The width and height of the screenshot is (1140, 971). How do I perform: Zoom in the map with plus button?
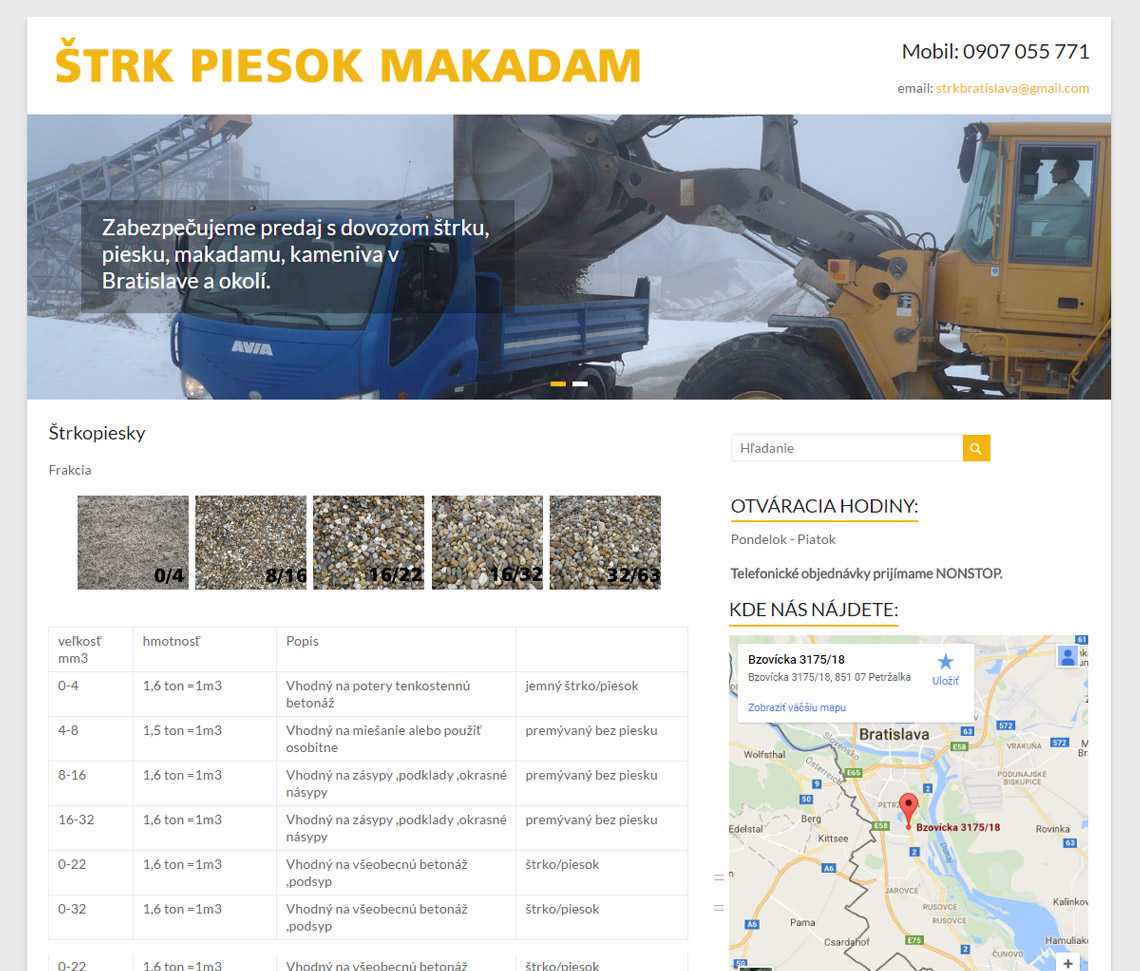coord(1068,963)
